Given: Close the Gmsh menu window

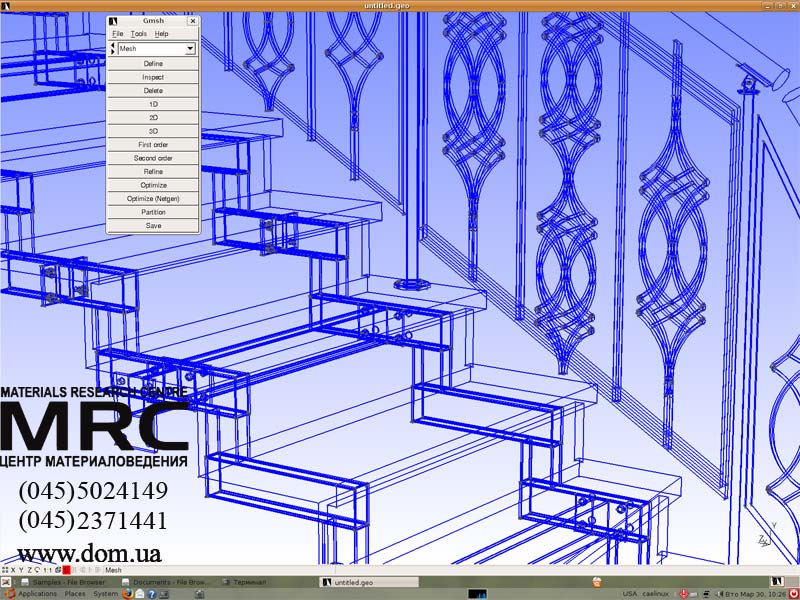Looking at the screenshot, I should pos(192,21).
